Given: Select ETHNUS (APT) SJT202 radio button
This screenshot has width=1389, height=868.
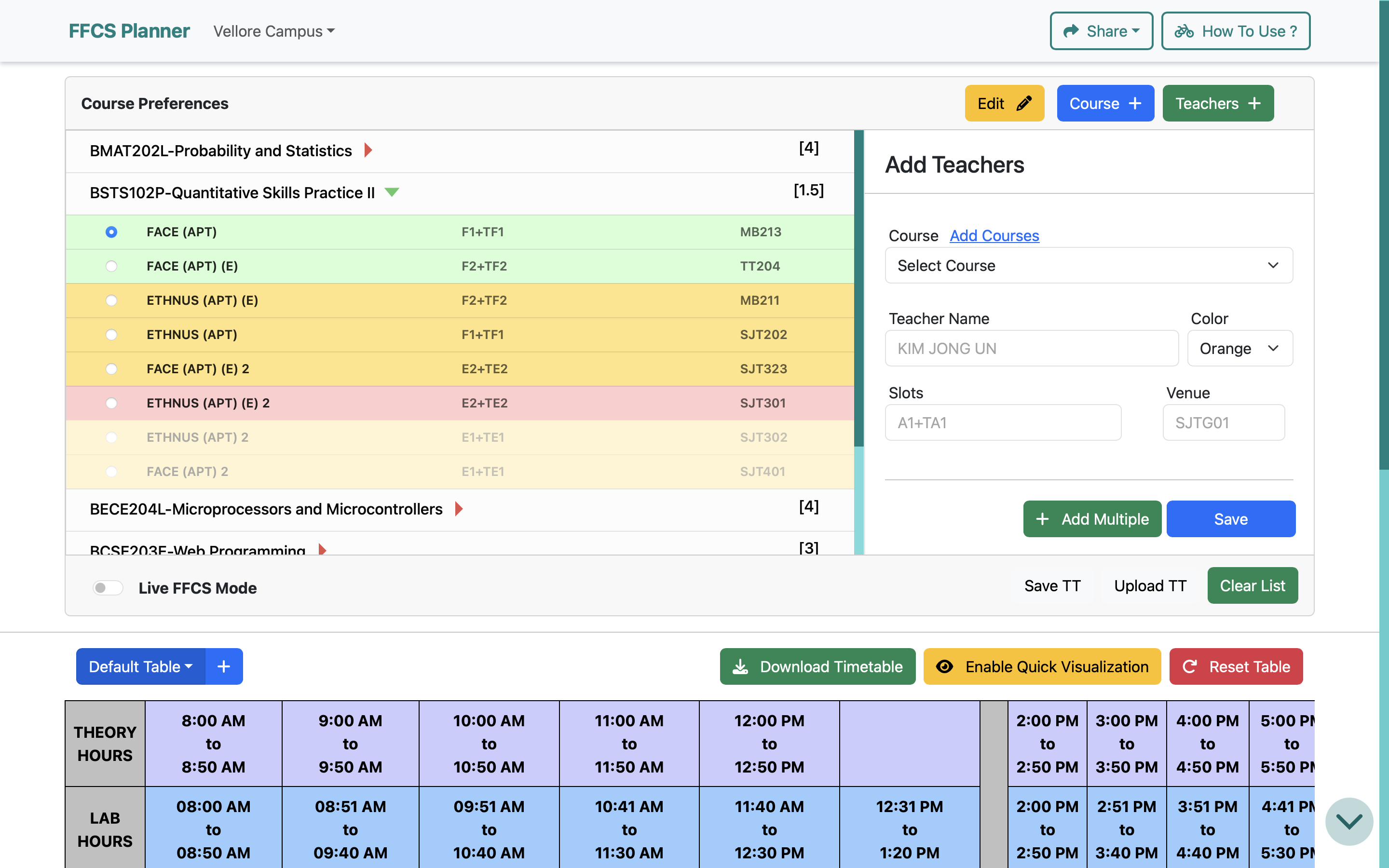Looking at the screenshot, I should pos(111,335).
